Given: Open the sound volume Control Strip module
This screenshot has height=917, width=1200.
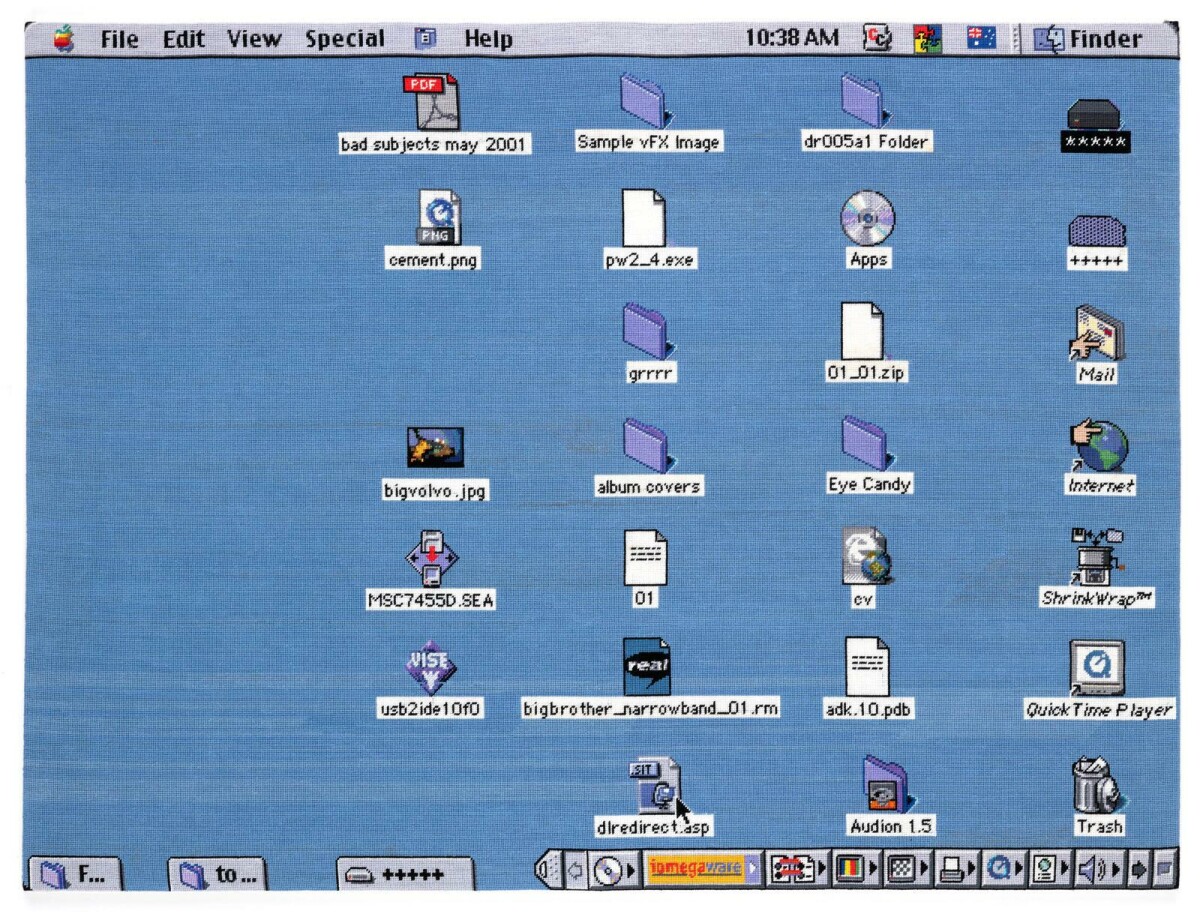Looking at the screenshot, I should point(1099,870).
